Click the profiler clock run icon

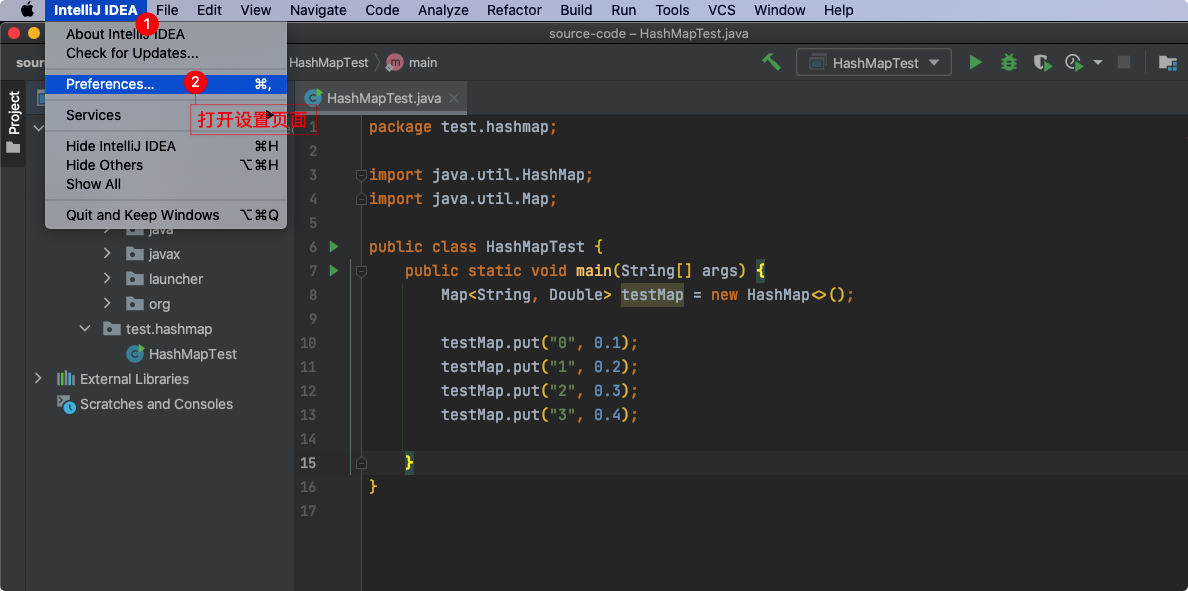point(1074,63)
